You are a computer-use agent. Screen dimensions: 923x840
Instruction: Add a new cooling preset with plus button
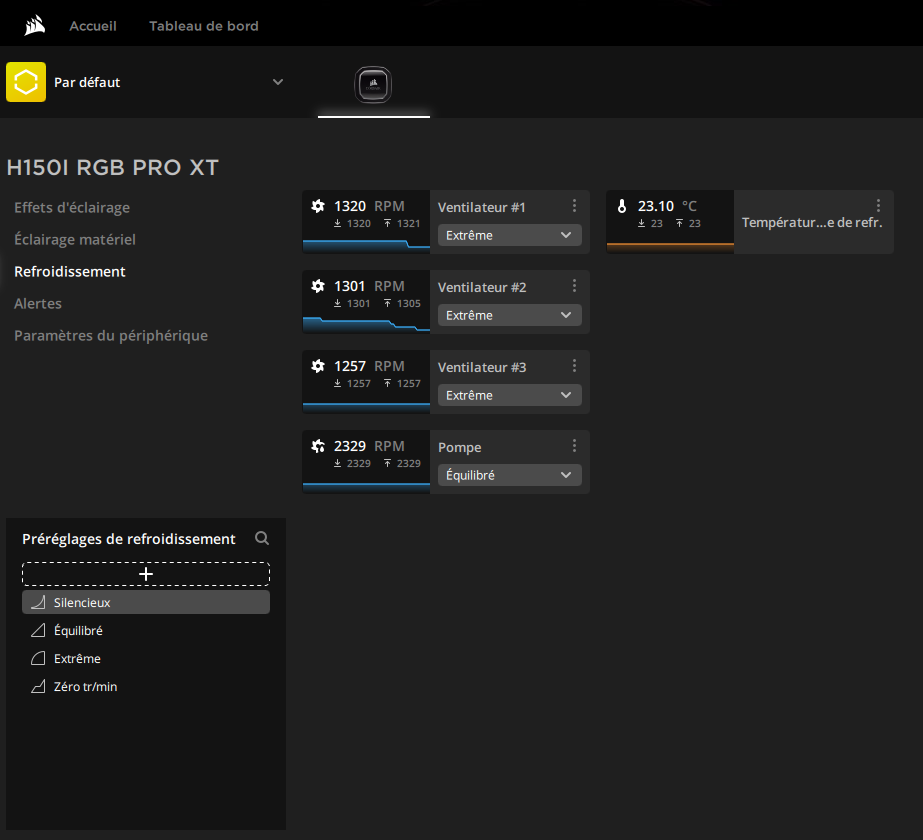point(146,574)
